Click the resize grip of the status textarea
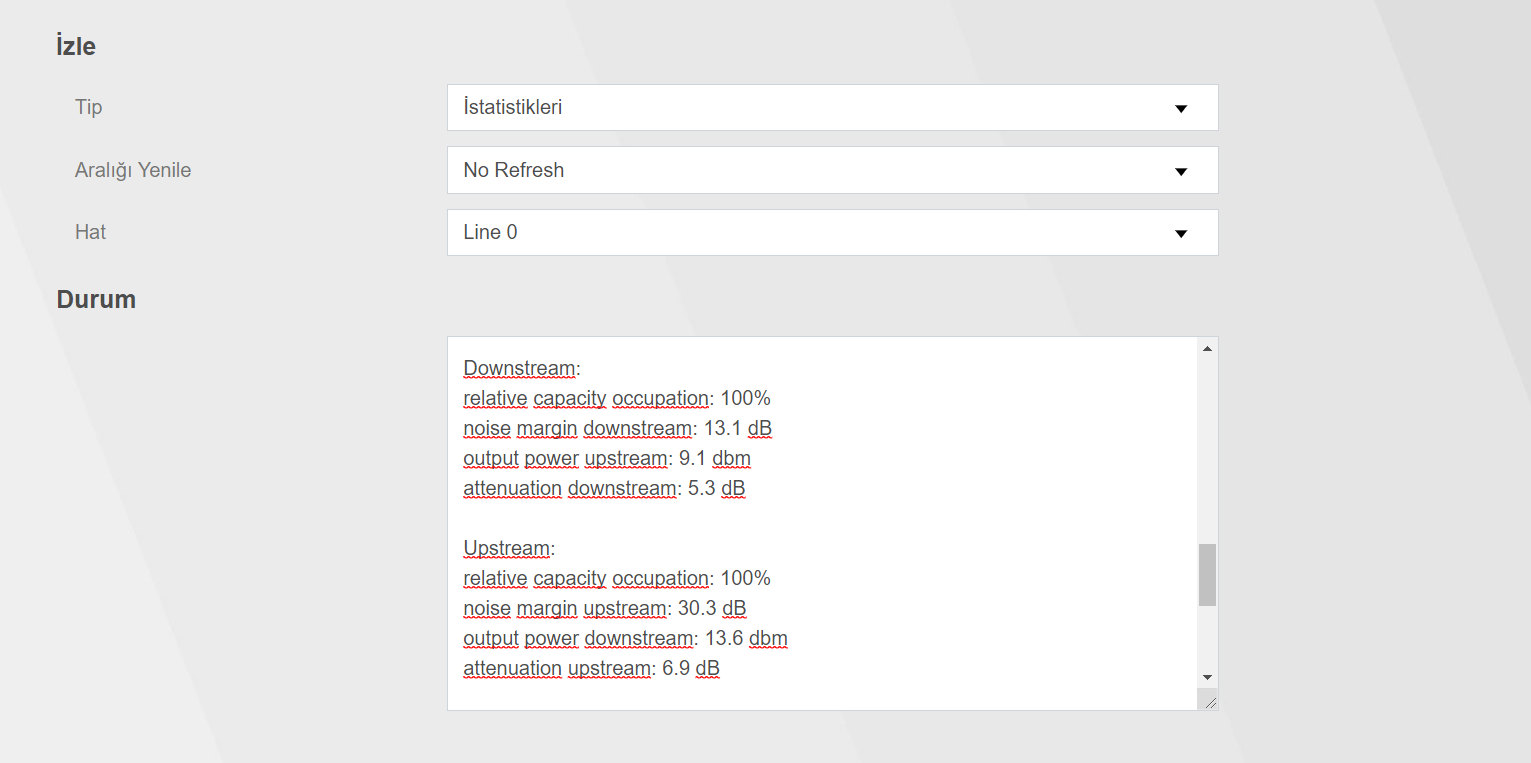This screenshot has width=1531, height=763. click(x=1209, y=702)
